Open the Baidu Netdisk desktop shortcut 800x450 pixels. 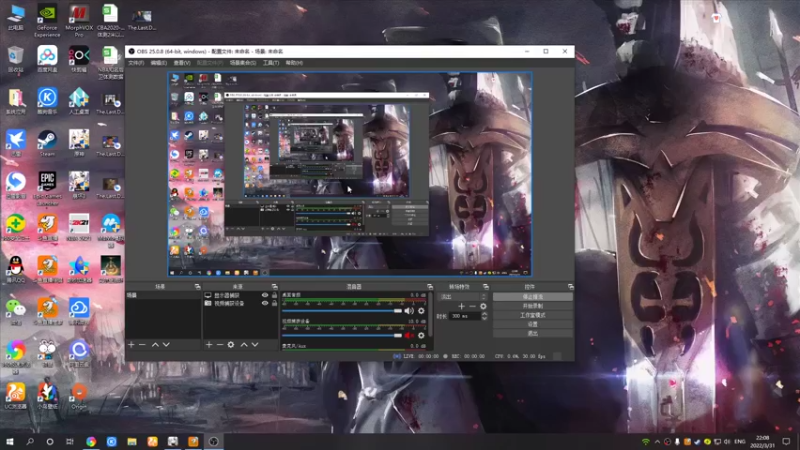(x=47, y=59)
